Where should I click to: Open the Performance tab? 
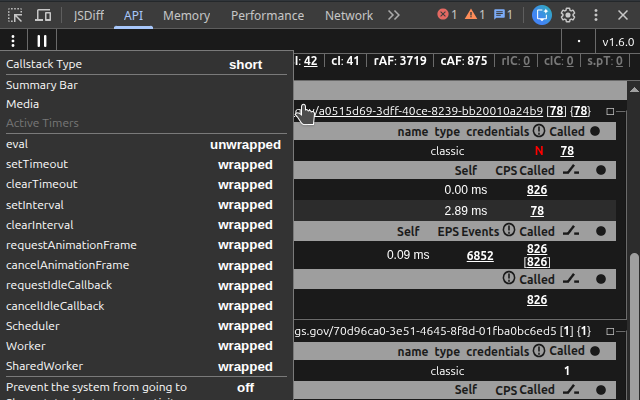267,16
